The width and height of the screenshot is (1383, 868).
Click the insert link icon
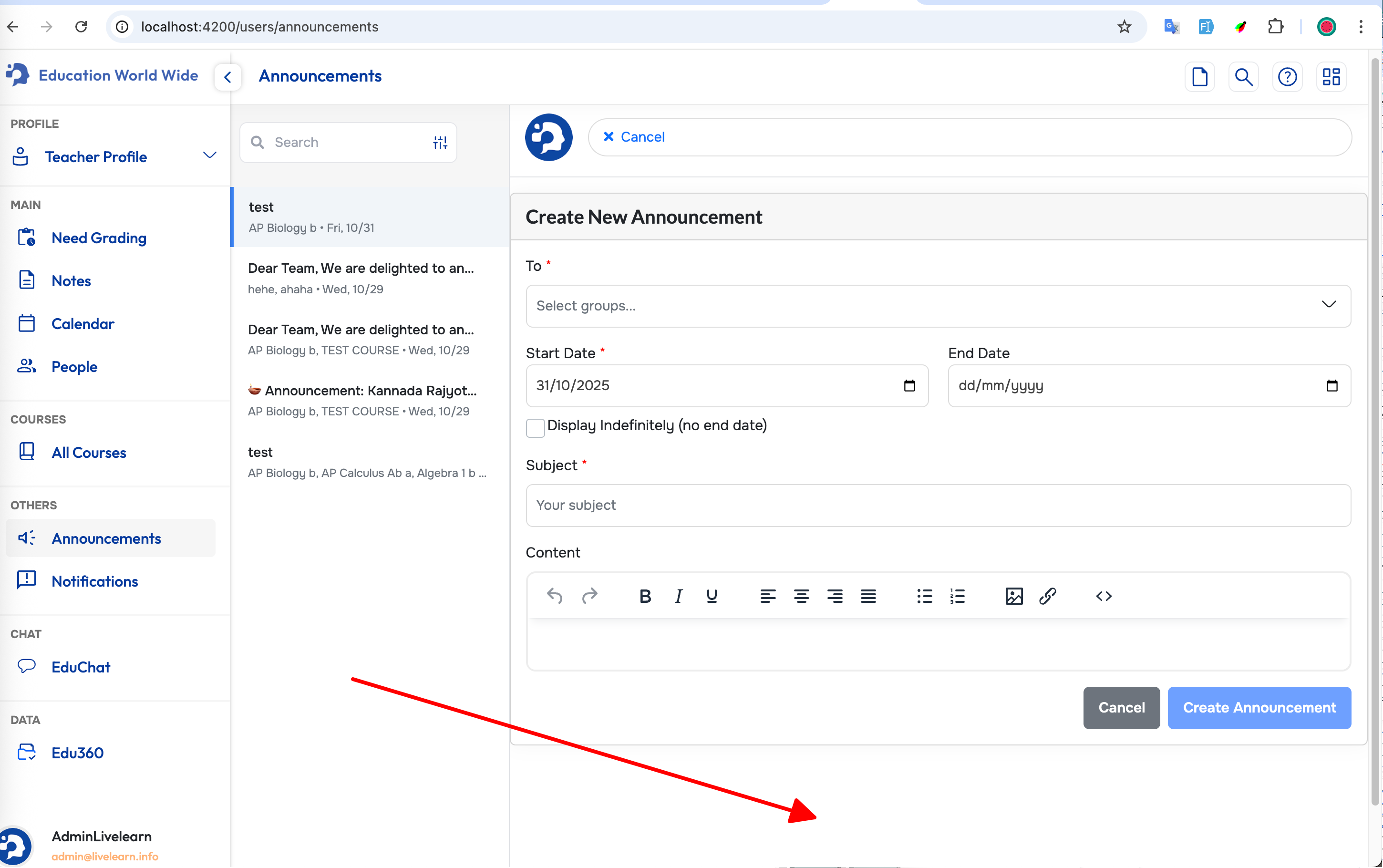[1047, 596]
